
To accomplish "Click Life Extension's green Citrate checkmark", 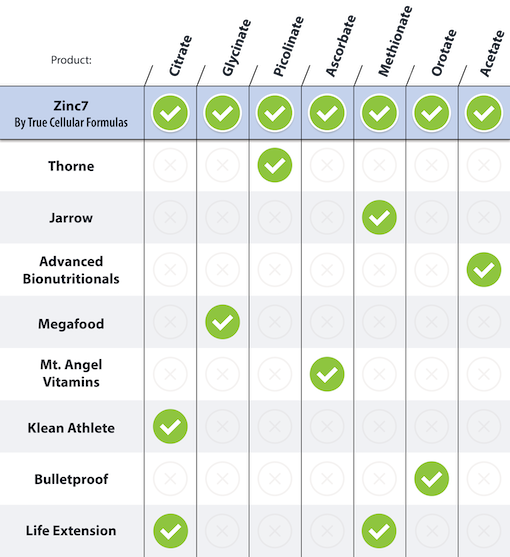I will tap(170, 531).
